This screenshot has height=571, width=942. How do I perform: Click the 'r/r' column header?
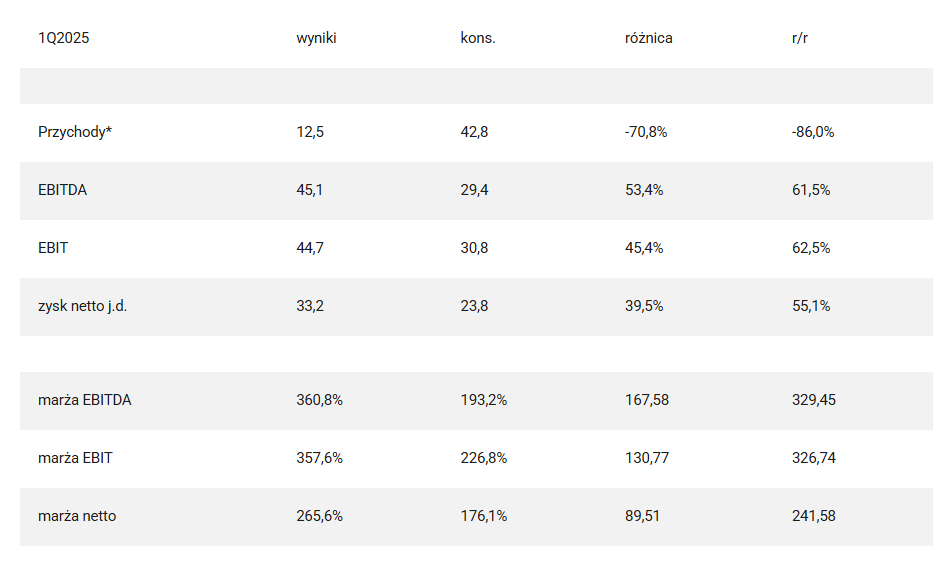click(x=800, y=38)
